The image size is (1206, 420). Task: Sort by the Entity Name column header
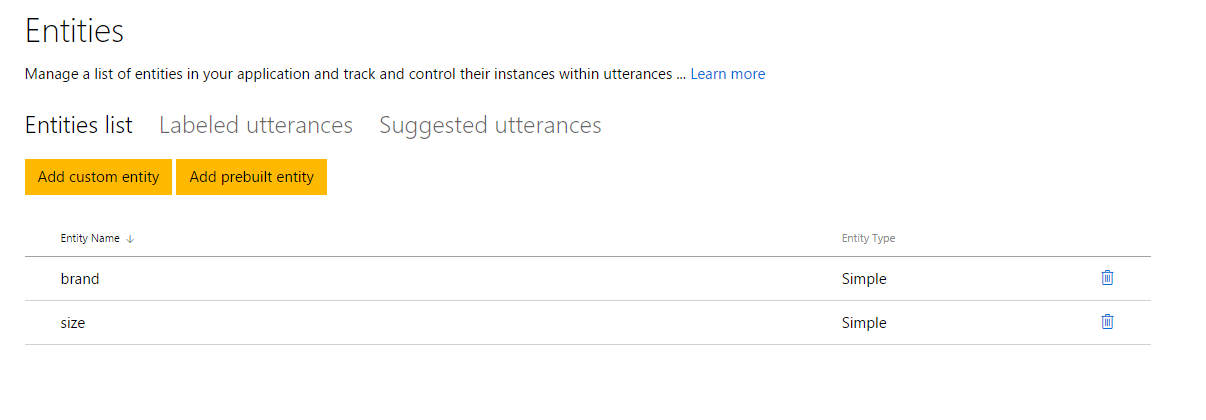click(x=89, y=239)
